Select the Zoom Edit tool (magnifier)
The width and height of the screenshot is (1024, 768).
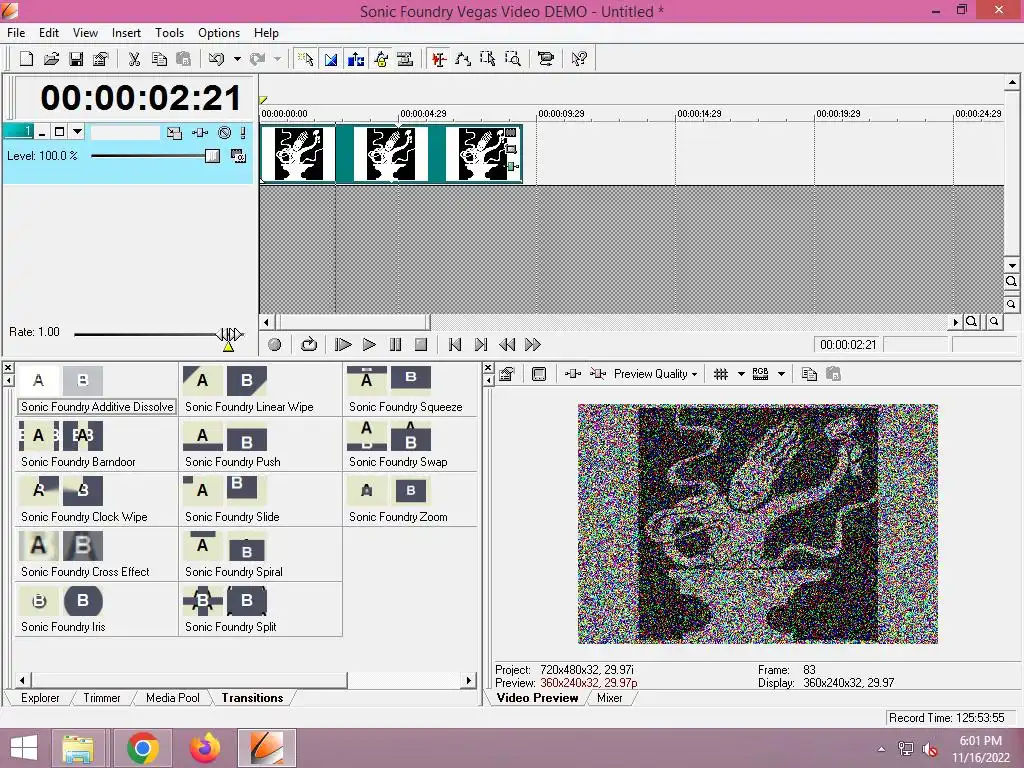click(x=513, y=59)
